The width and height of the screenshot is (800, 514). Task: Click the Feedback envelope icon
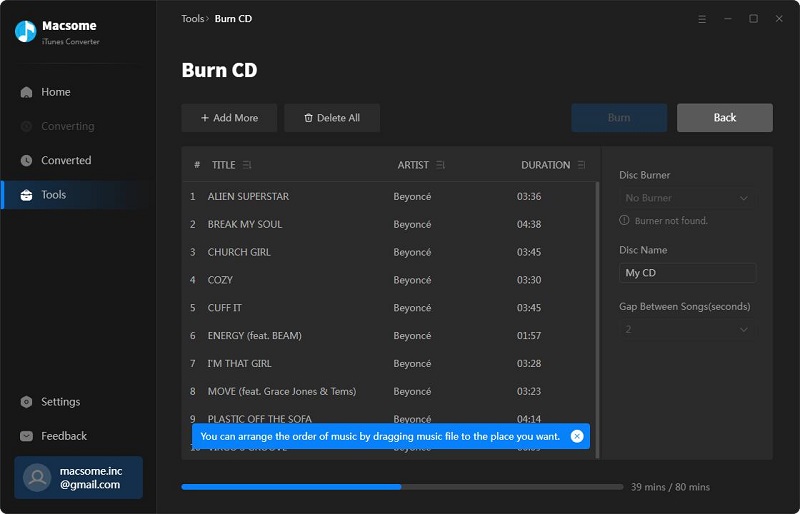point(26,436)
